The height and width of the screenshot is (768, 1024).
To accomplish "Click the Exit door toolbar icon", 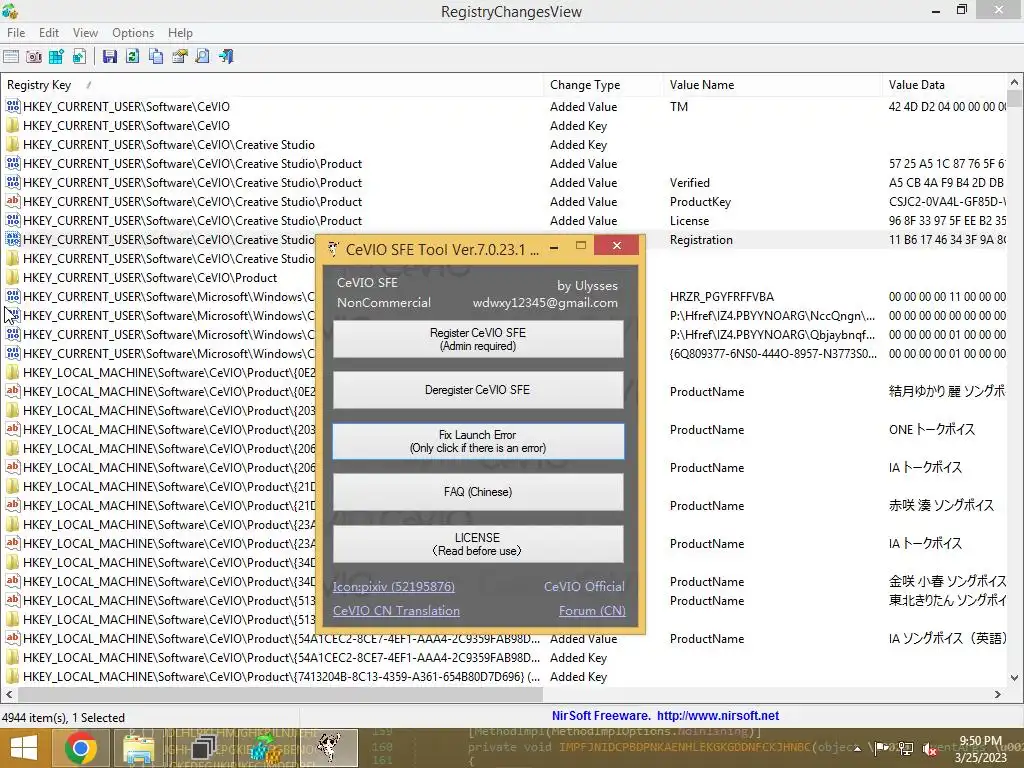I will click(226, 57).
